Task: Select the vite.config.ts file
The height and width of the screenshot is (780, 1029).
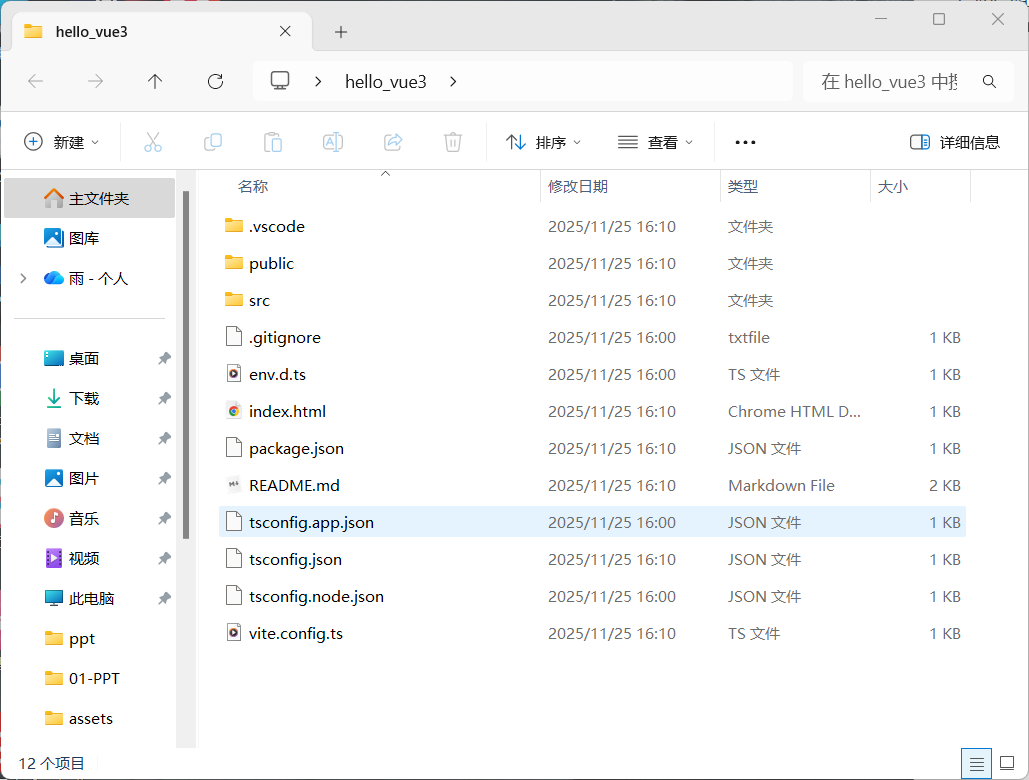Action: click(592, 633)
